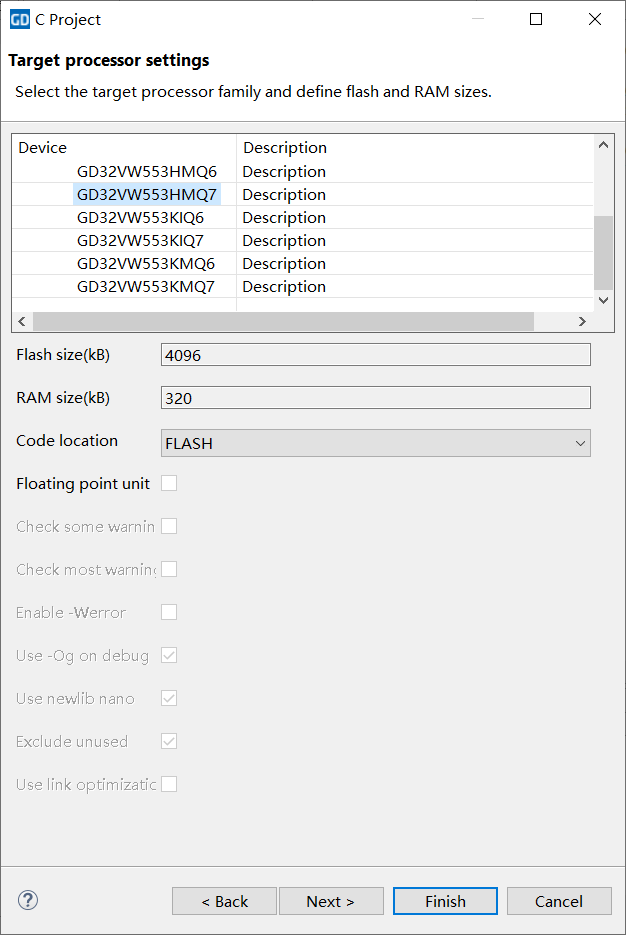Click the Device column header
The width and height of the screenshot is (626, 935).
43,148
